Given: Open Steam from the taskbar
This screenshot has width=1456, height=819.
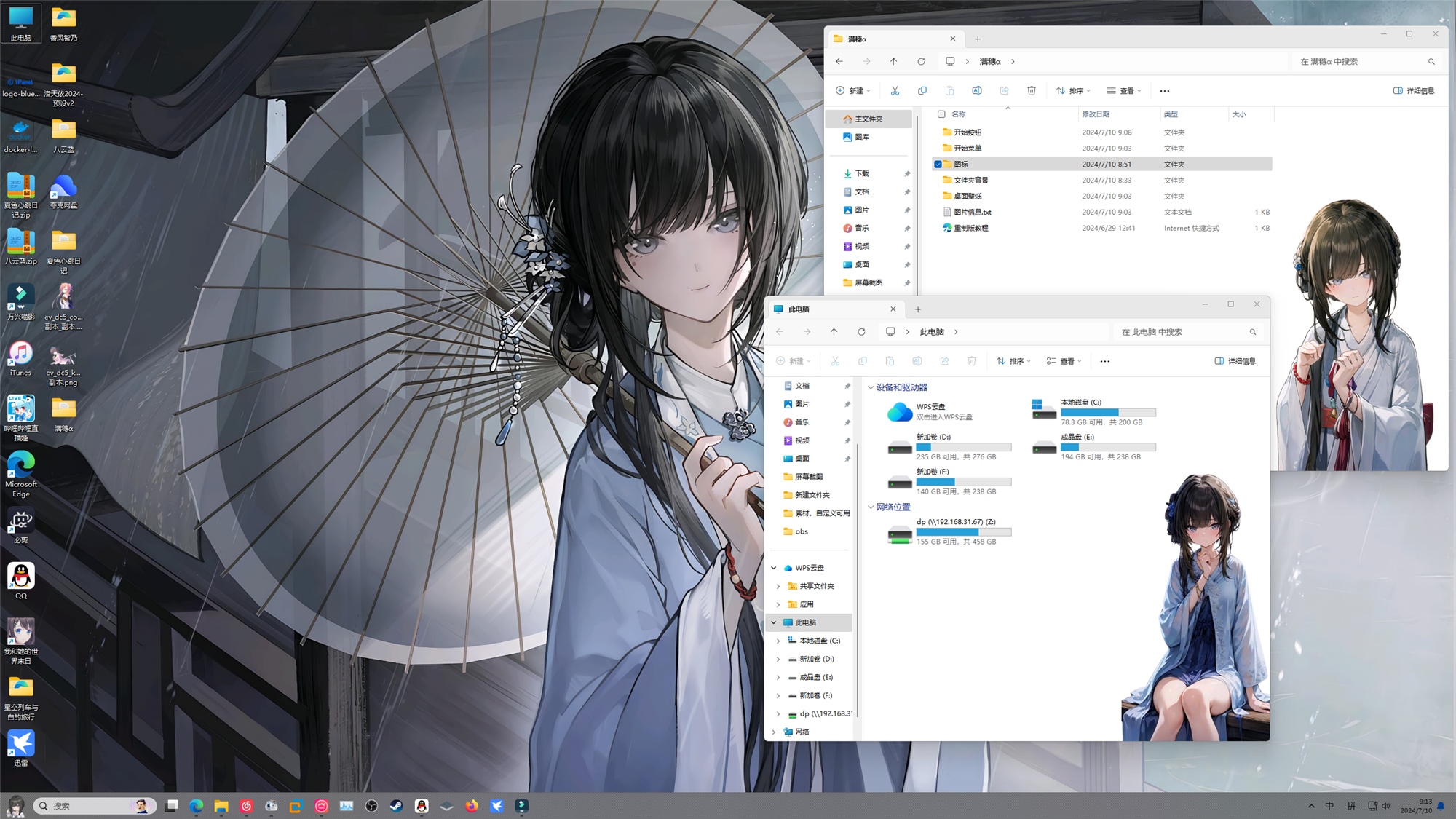Looking at the screenshot, I should [397, 806].
